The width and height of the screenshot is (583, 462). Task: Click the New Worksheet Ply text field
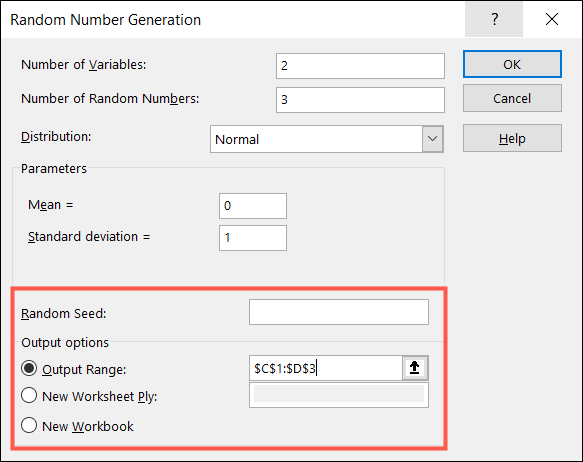coord(339,395)
